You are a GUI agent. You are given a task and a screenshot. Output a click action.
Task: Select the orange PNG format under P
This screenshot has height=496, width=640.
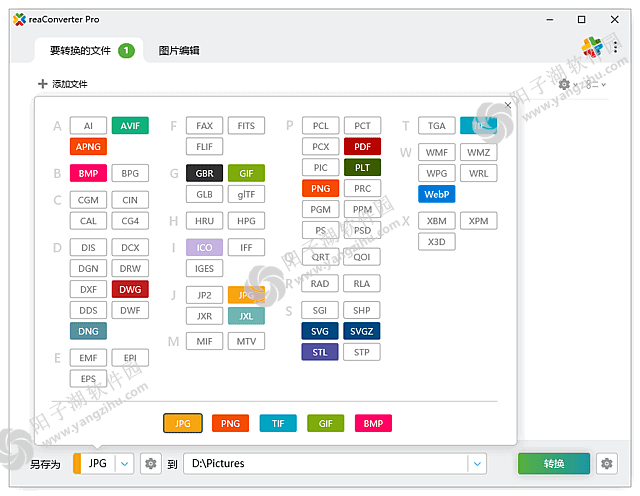320,188
